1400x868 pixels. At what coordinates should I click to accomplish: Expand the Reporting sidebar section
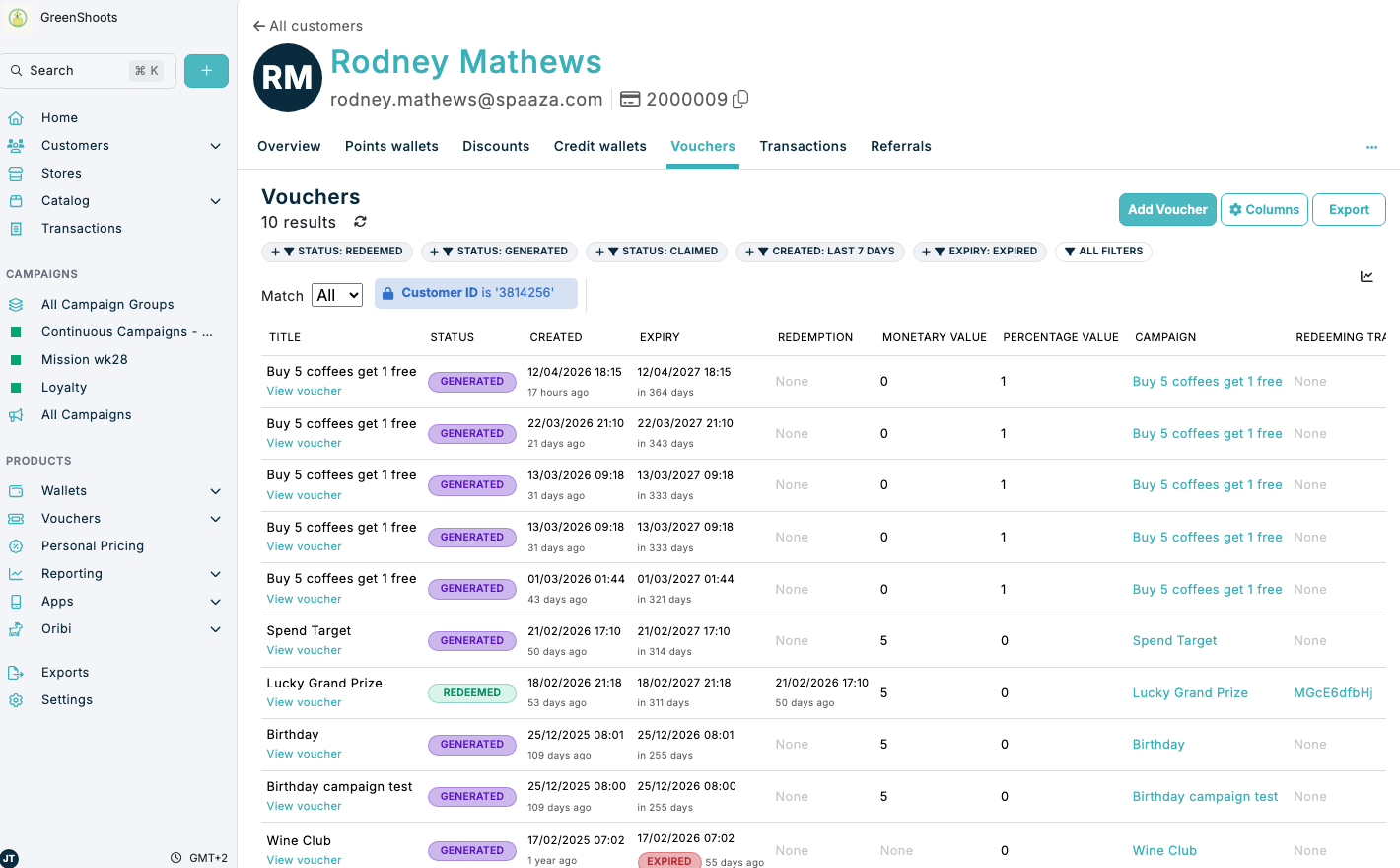pos(215,573)
